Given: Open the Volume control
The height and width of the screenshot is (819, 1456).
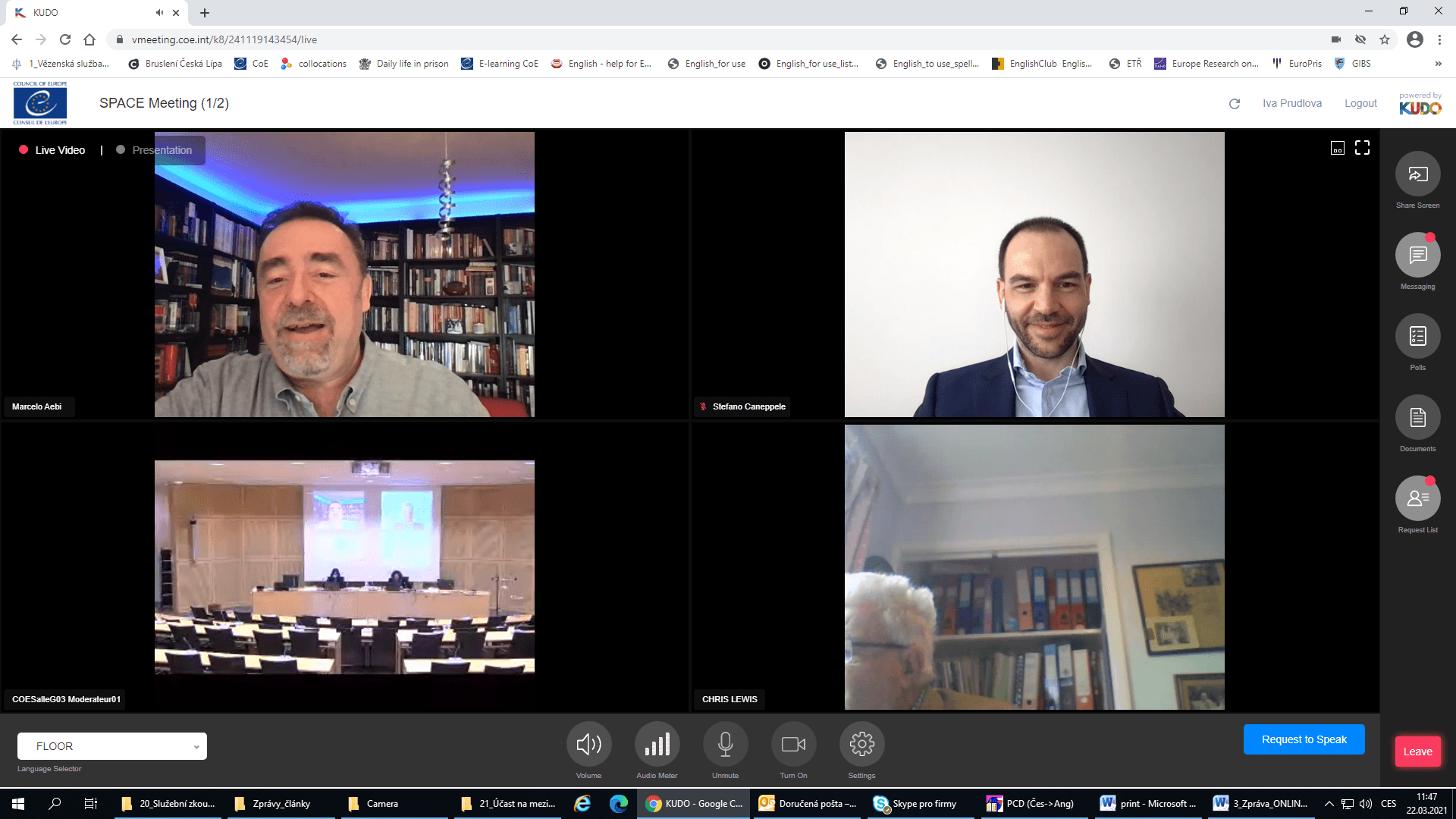Looking at the screenshot, I should [x=588, y=744].
